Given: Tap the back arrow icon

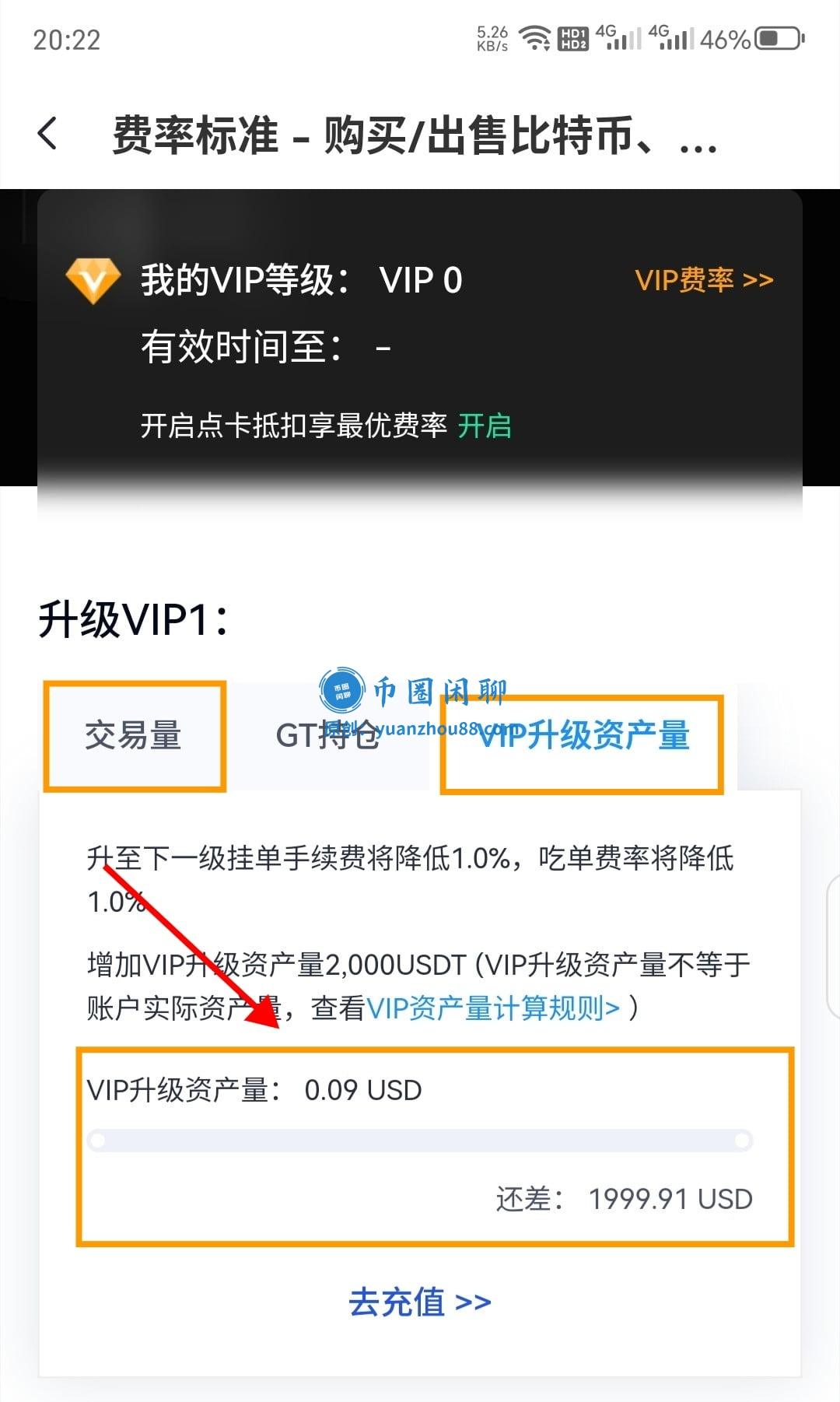Looking at the screenshot, I should pos(47,133).
